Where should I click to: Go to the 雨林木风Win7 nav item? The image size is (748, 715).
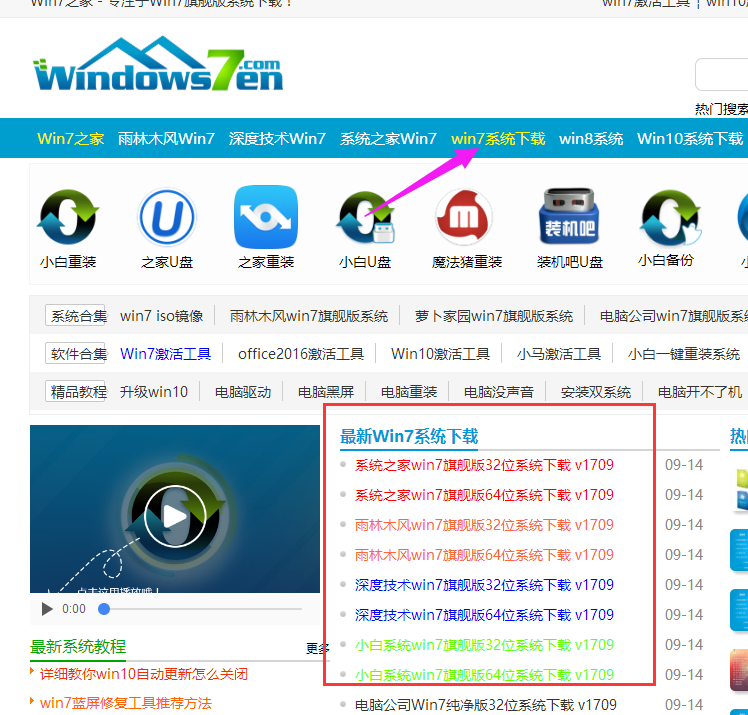pos(166,138)
